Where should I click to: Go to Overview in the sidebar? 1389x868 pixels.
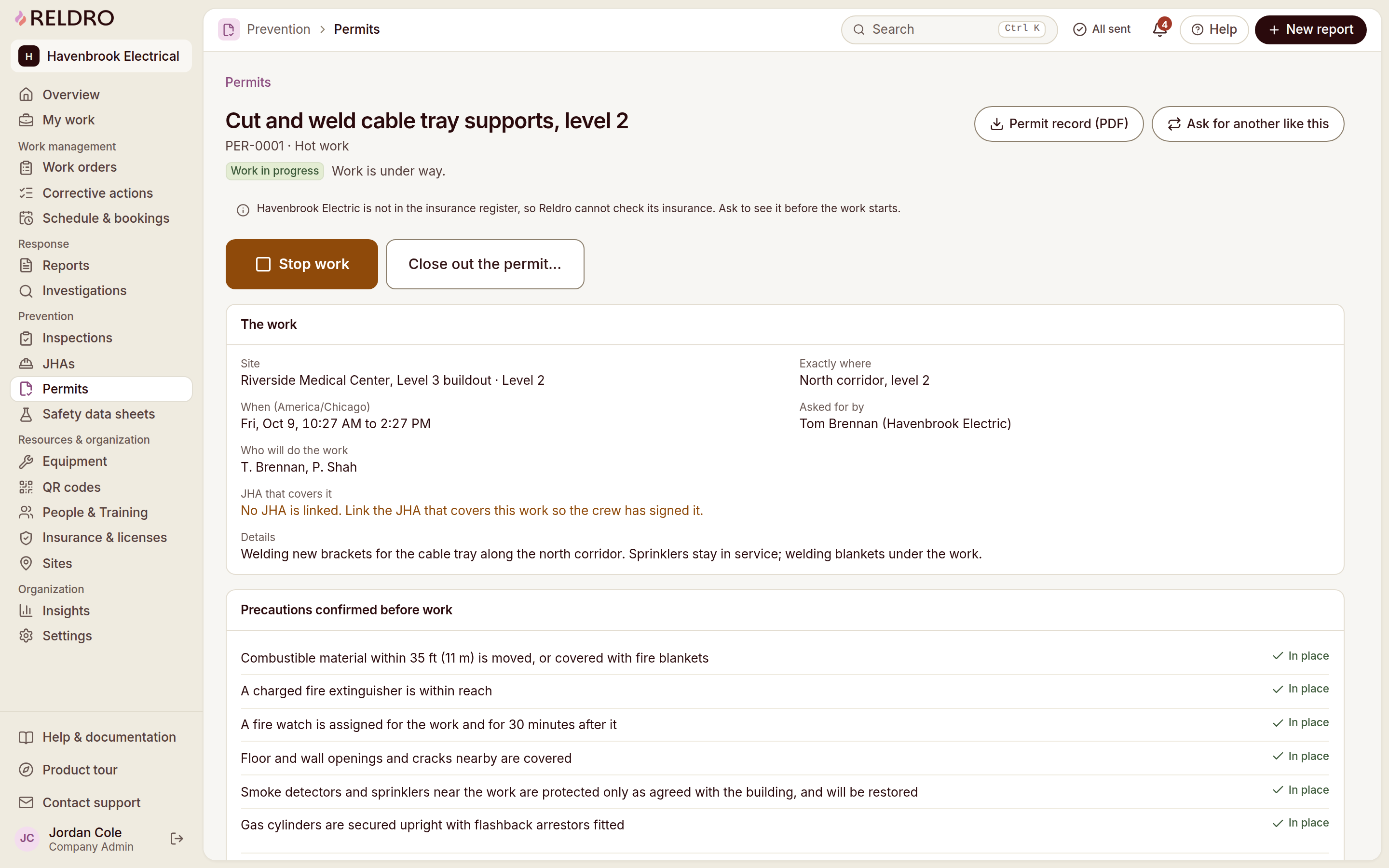tap(101, 95)
